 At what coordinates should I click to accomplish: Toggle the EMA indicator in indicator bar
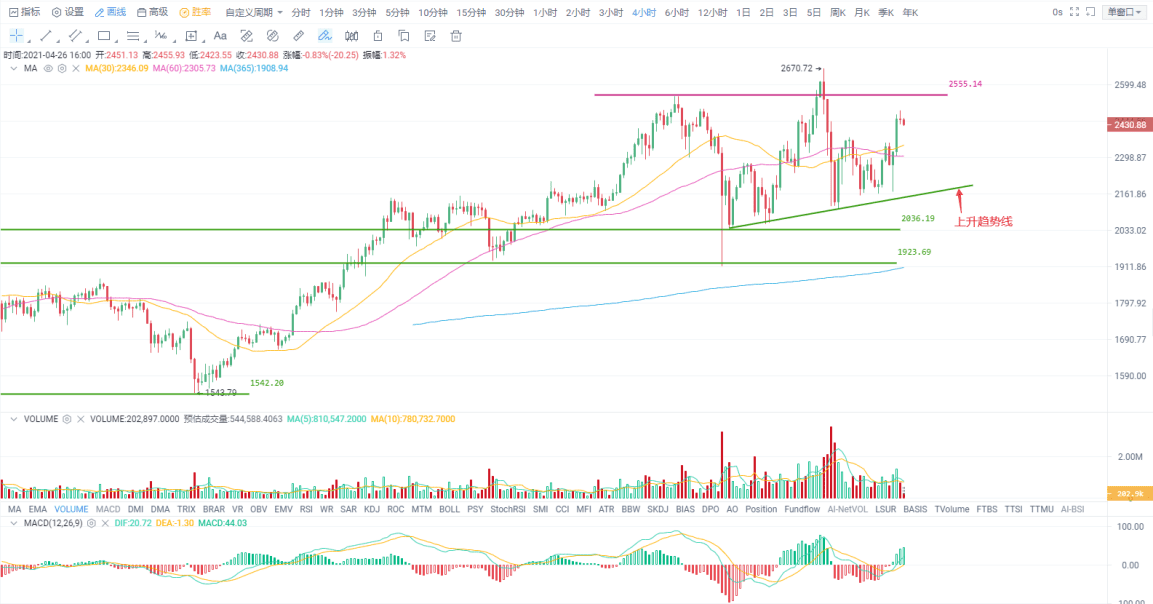(x=38, y=509)
